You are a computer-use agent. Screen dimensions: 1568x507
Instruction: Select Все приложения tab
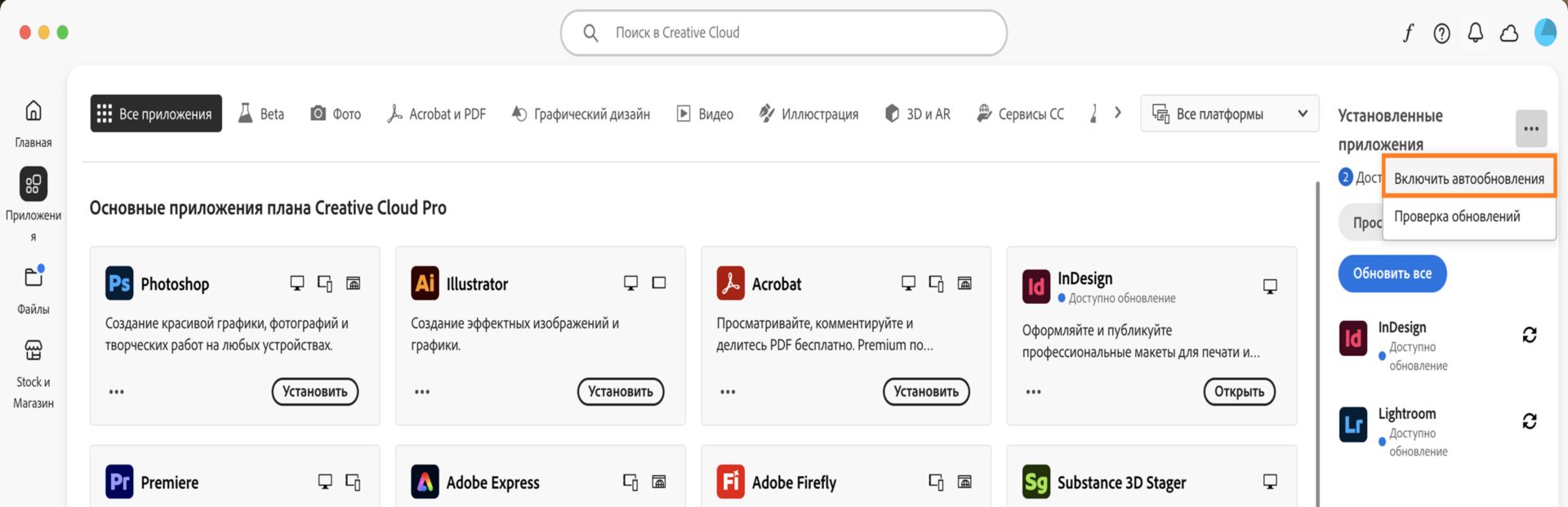(x=156, y=113)
